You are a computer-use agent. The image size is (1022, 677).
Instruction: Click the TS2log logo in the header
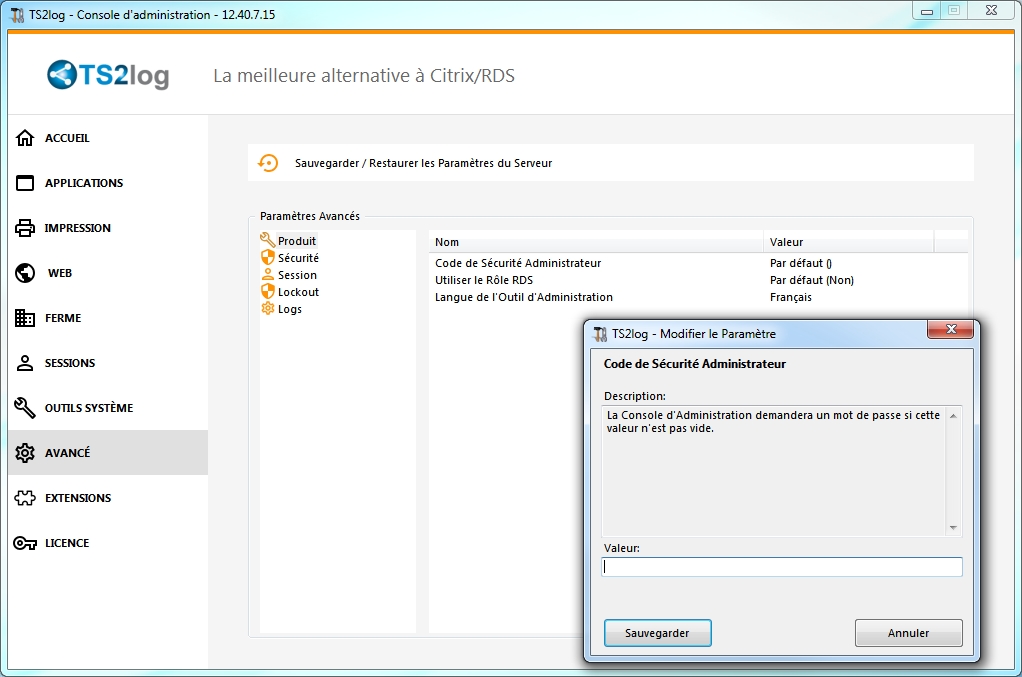(108, 75)
